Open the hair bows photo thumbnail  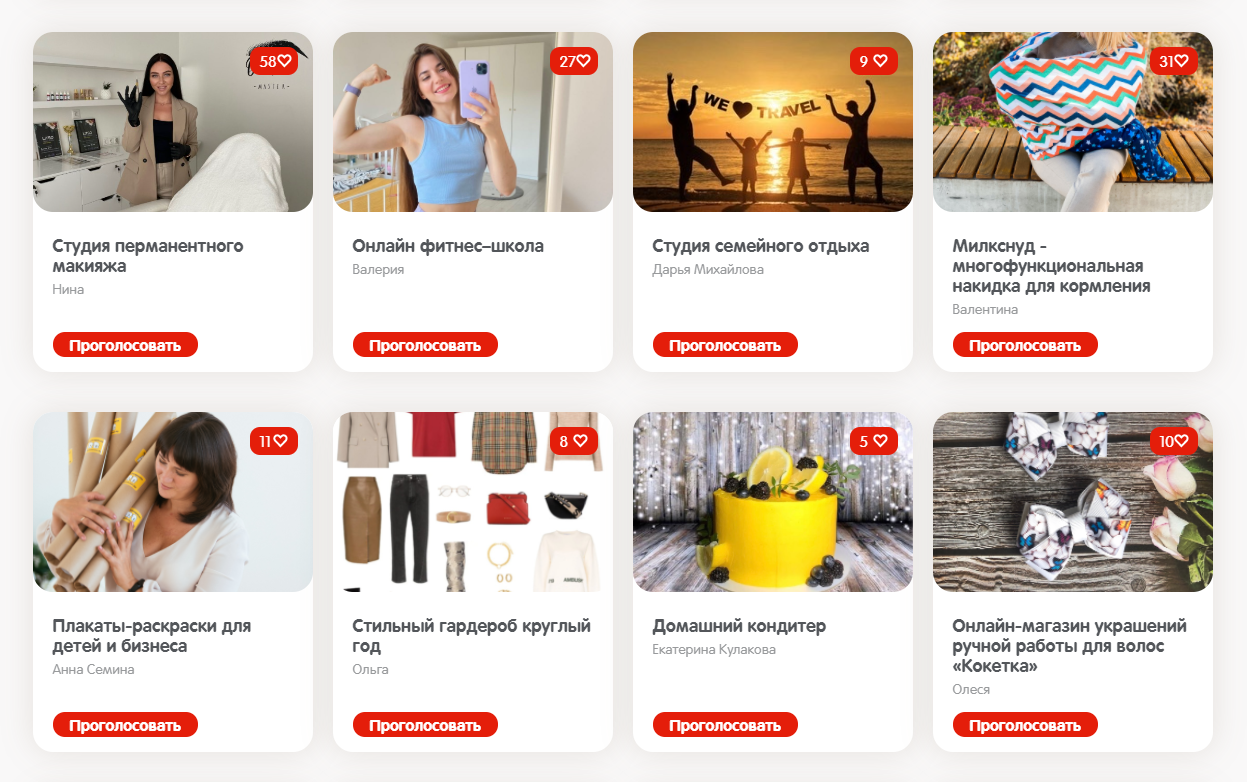1073,502
